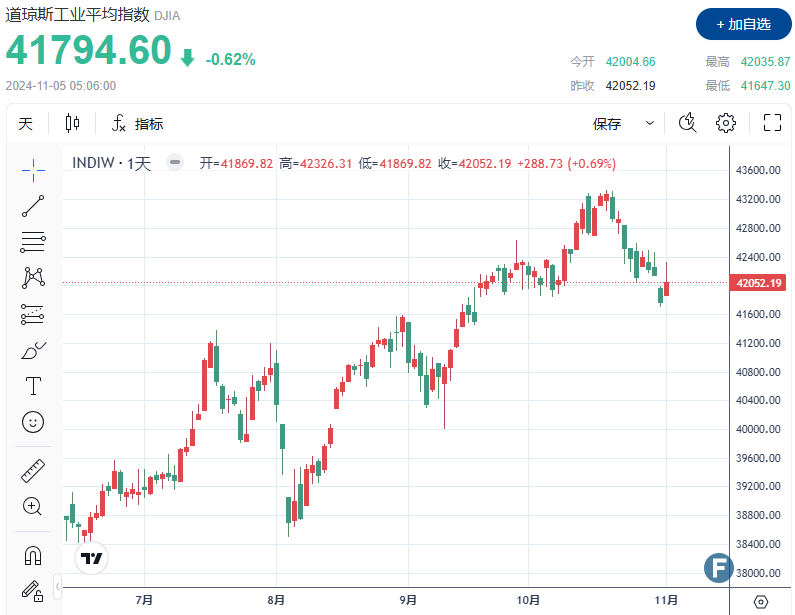Click the 43600.00 price axis label
795x615 pixels.
click(758, 170)
